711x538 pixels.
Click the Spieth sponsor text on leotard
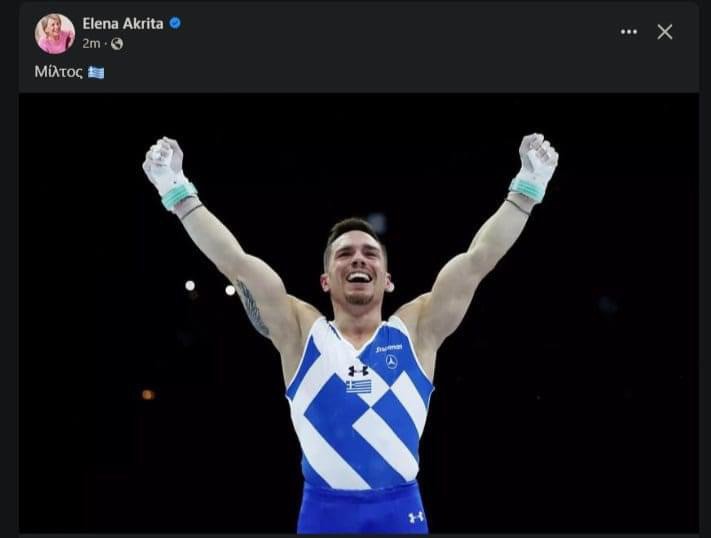coord(388,348)
